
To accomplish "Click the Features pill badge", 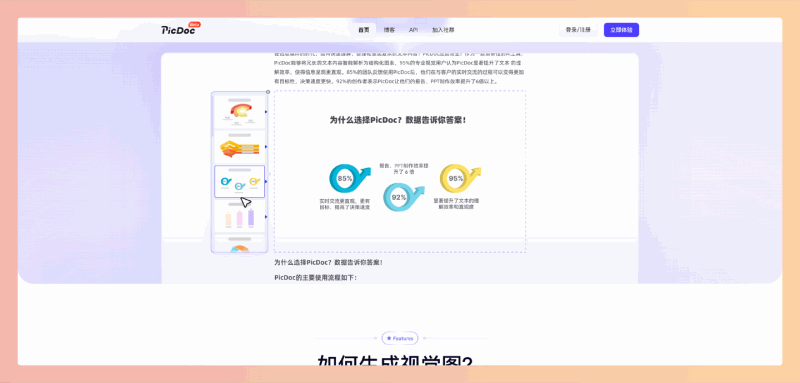I will click(x=400, y=338).
